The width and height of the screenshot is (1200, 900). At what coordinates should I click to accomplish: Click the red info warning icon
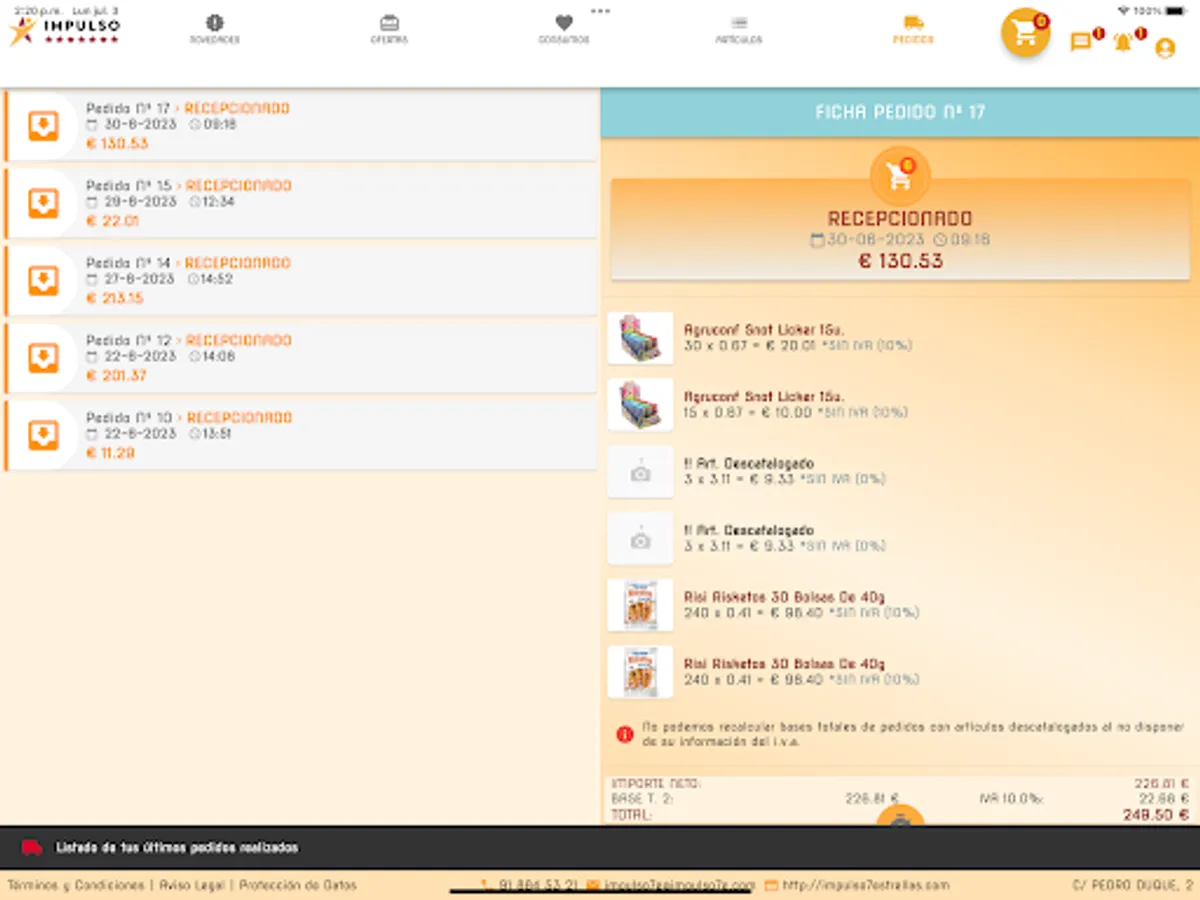pyautogui.click(x=625, y=735)
